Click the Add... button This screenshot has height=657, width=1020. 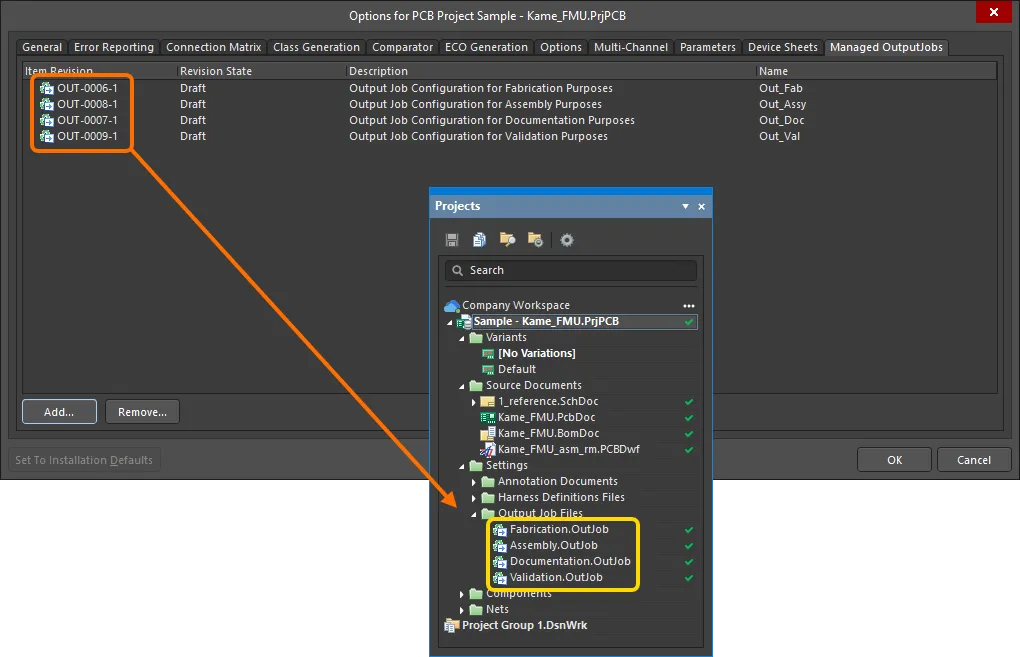click(59, 412)
